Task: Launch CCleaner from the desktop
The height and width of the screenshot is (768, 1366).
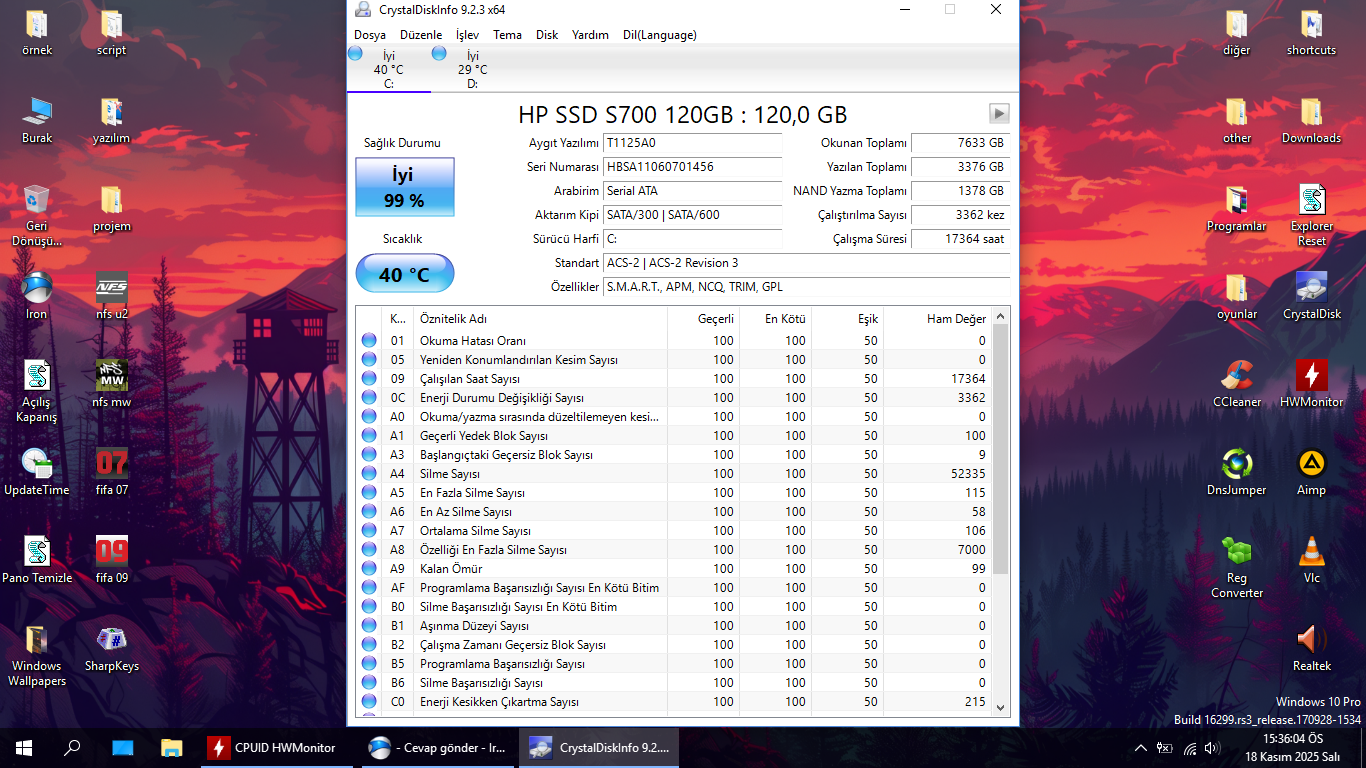Action: 1237,384
